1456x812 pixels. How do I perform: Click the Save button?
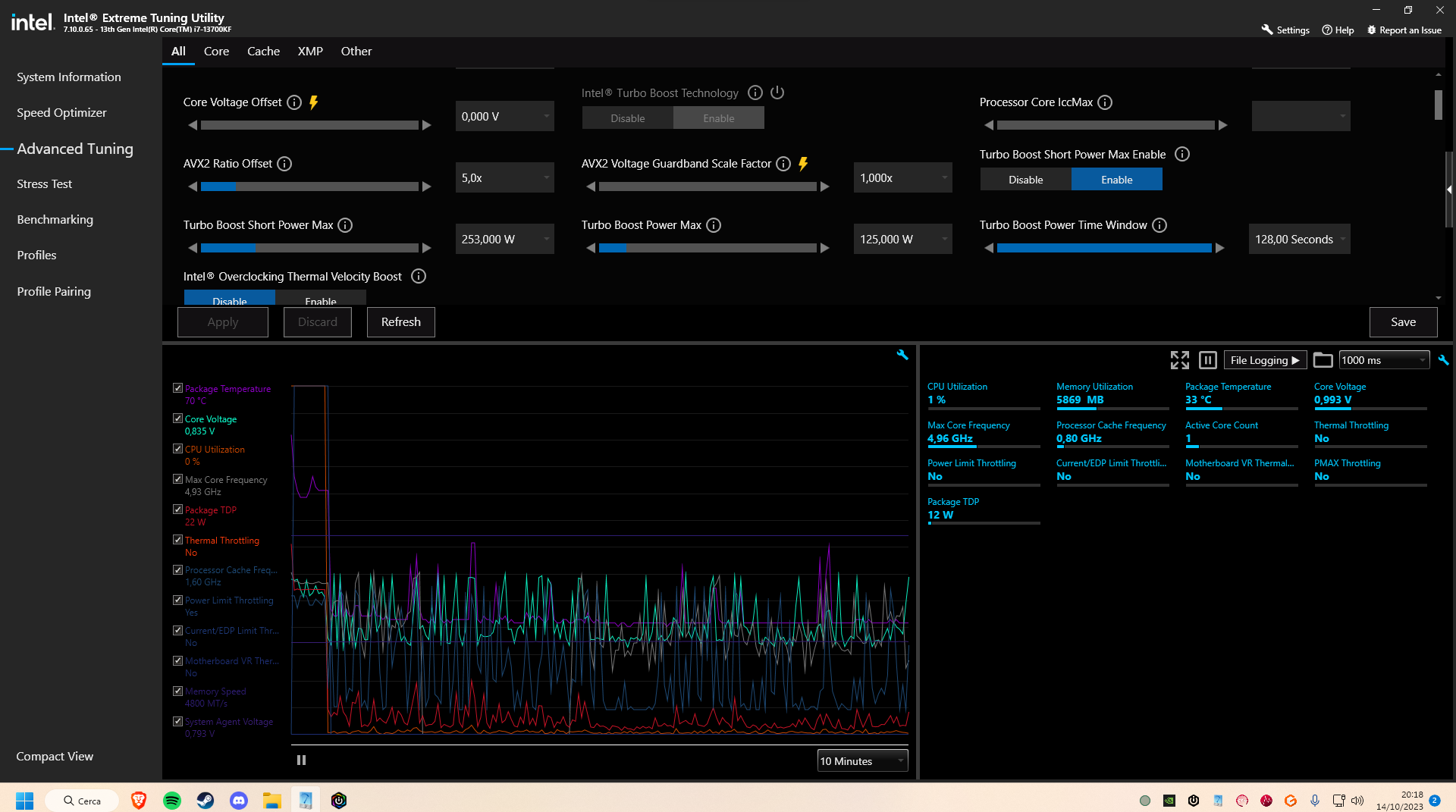tap(1403, 322)
